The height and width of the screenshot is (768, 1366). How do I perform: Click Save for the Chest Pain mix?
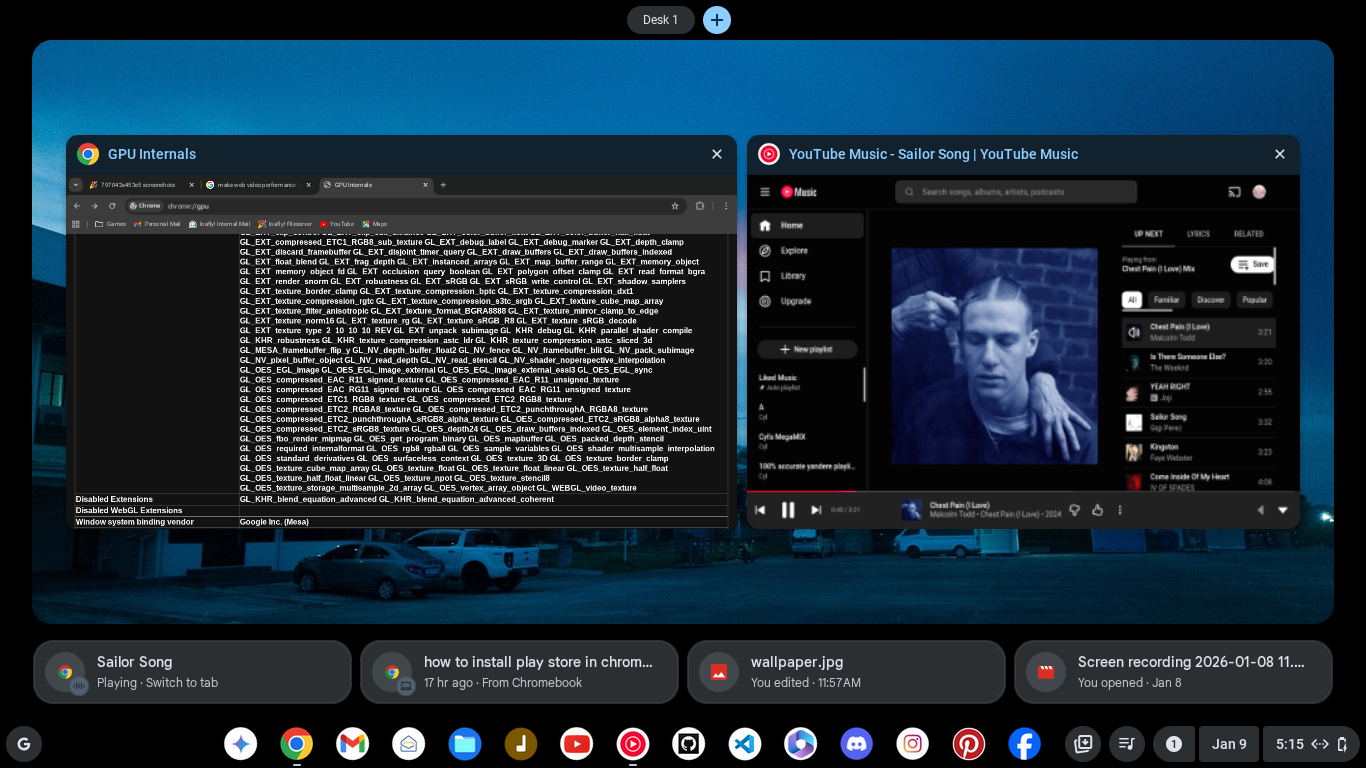pos(1252,264)
